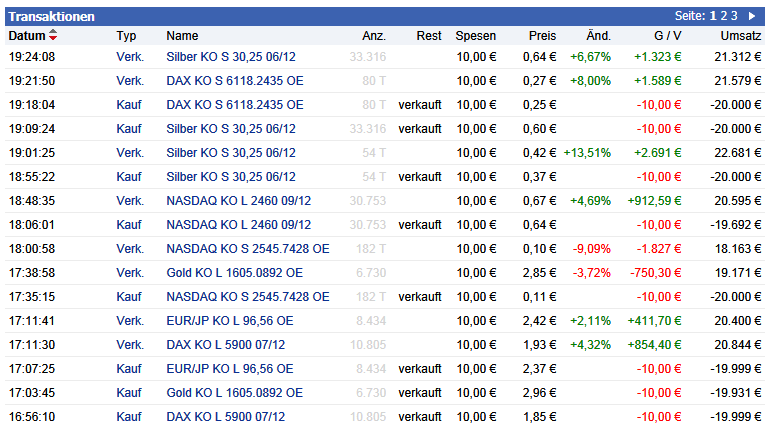Select turnover value -19.692 €
Viewport: 774px width, 428px height.
735,225
